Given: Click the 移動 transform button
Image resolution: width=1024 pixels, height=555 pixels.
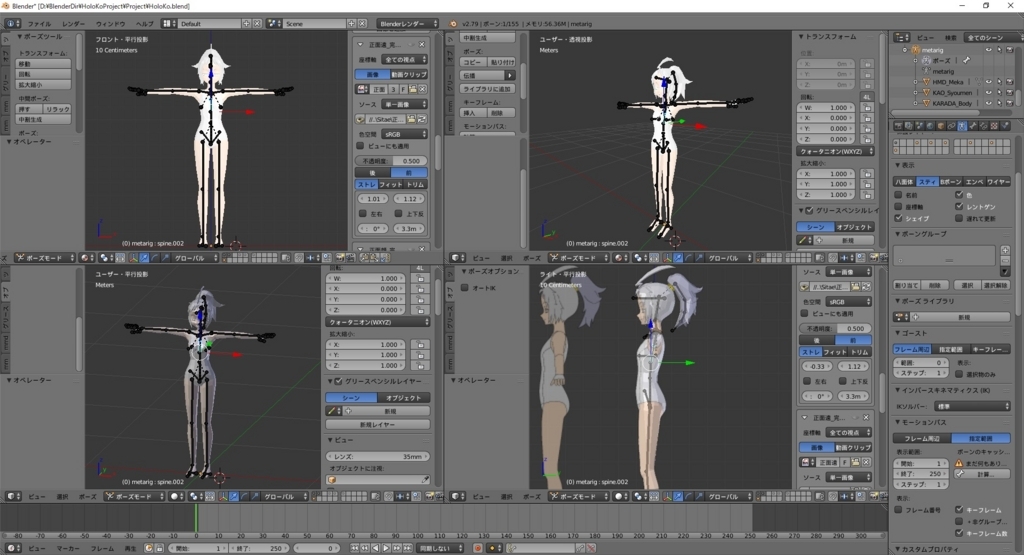Looking at the screenshot, I should coord(43,64).
